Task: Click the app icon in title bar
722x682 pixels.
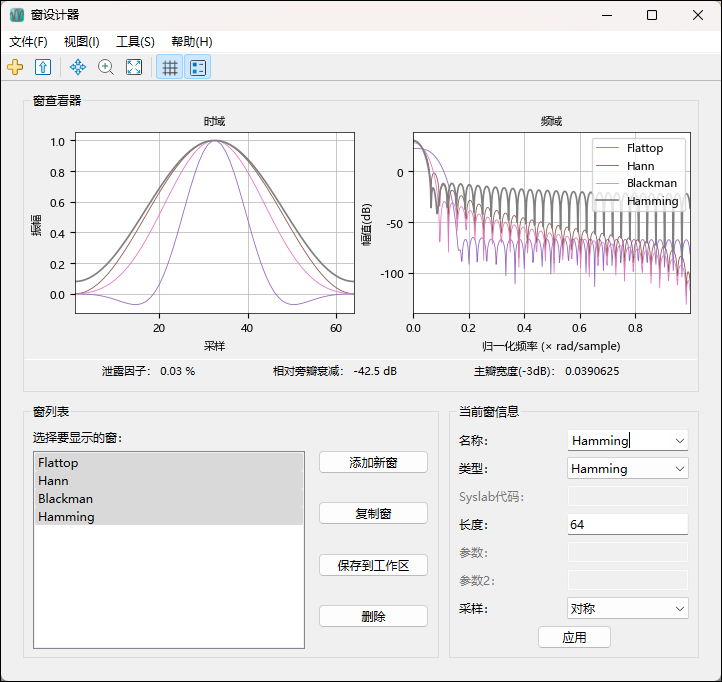Action: pyautogui.click(x=17, y=15)
